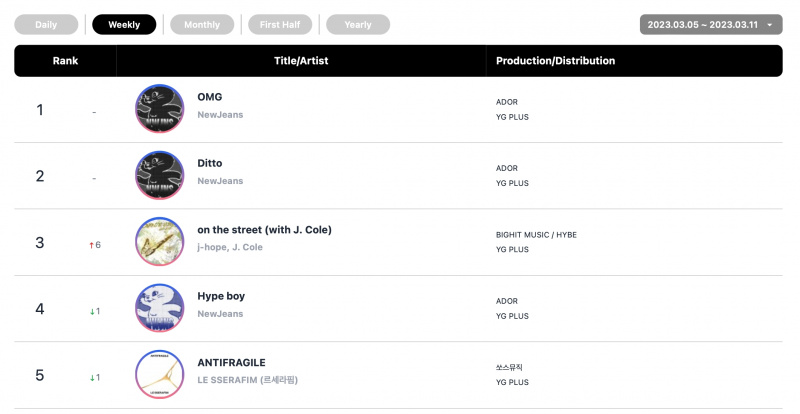Open the OMG song title link
The height and width of the screenshot is (414, 800).
point(210,97)
